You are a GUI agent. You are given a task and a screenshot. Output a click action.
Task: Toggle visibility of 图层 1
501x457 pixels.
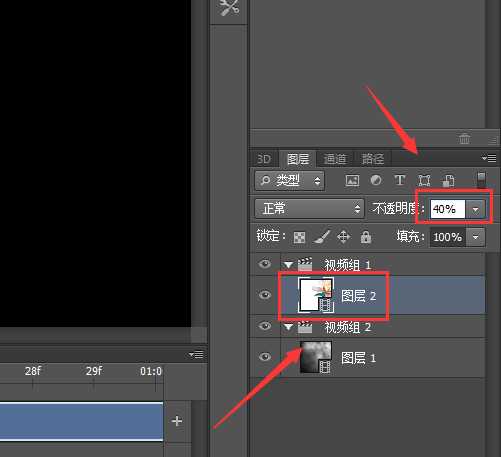[265, 357]
